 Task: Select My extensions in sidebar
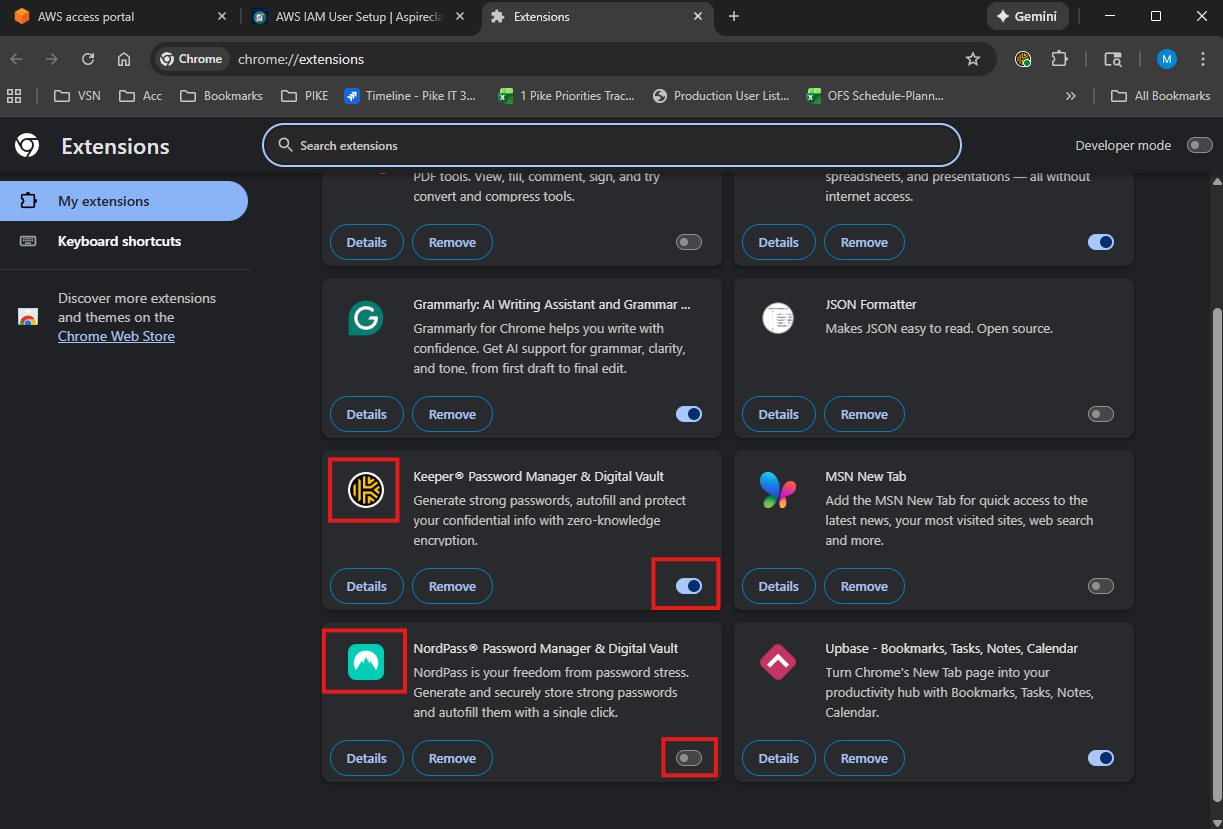pyautogui.click(x=124, y=201)
